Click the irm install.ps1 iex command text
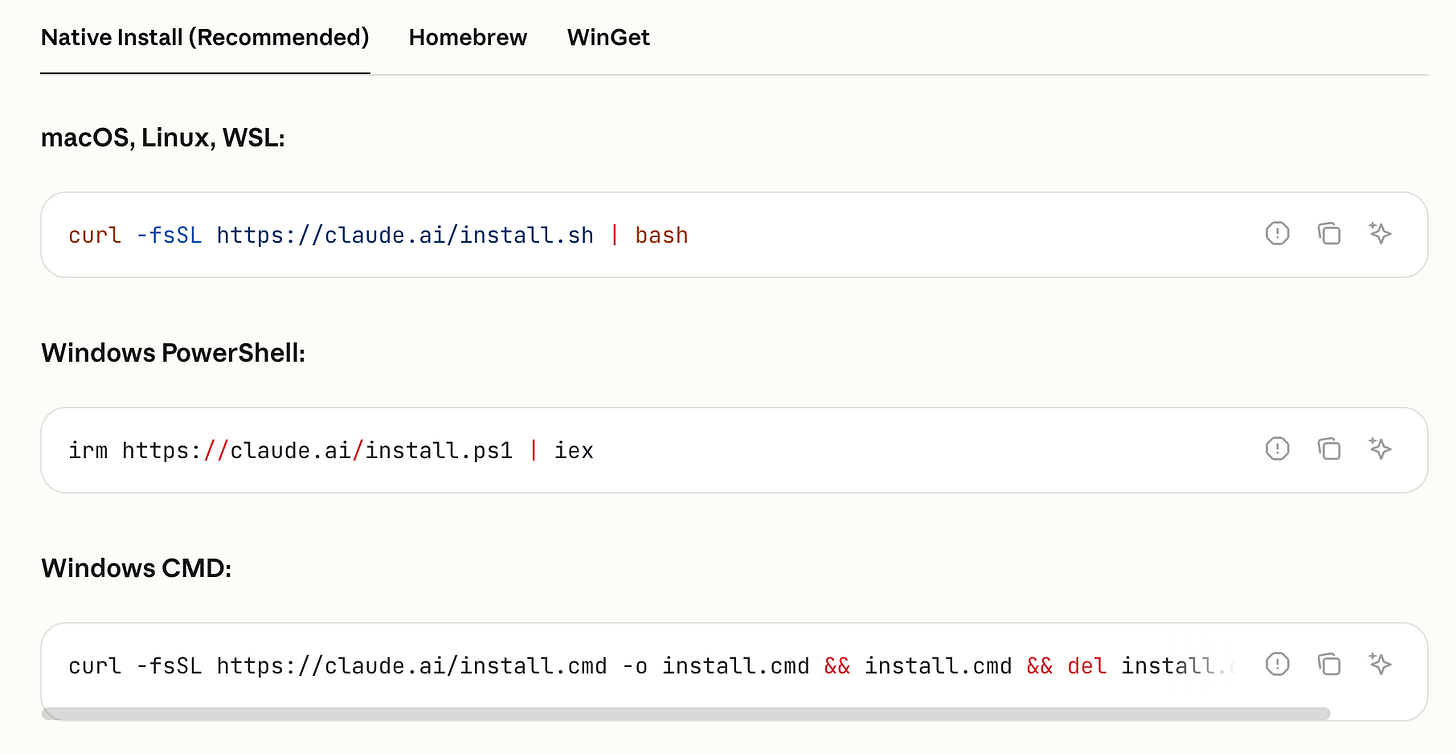1456x754 pixels. [x=331, y=451]
